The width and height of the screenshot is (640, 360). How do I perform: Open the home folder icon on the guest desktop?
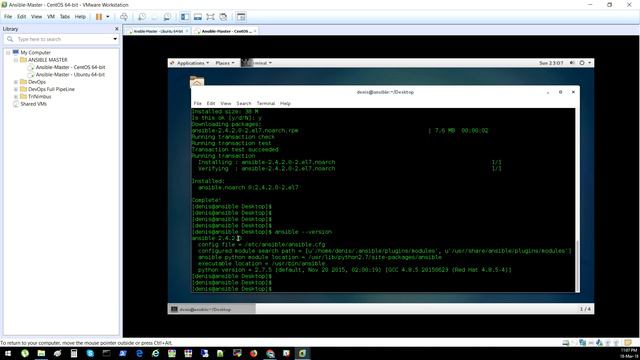point(197,81)
